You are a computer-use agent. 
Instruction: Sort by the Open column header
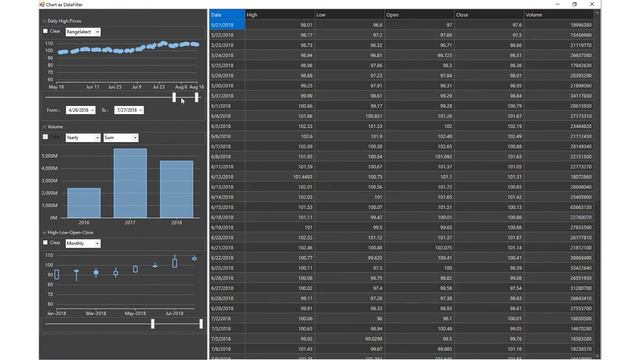[420, 15]
